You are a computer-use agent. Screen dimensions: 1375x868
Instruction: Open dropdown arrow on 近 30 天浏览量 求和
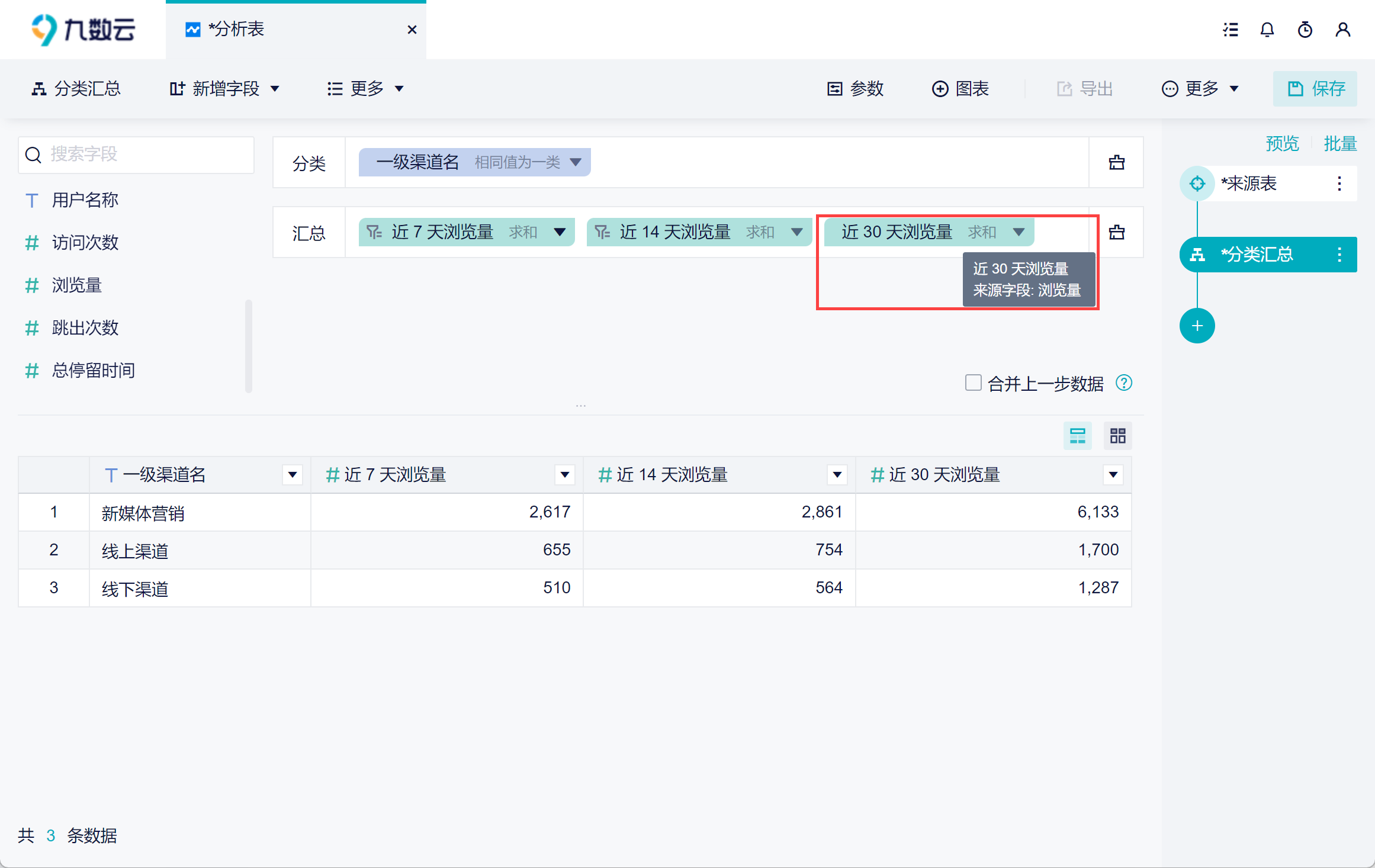(1019, 232)
